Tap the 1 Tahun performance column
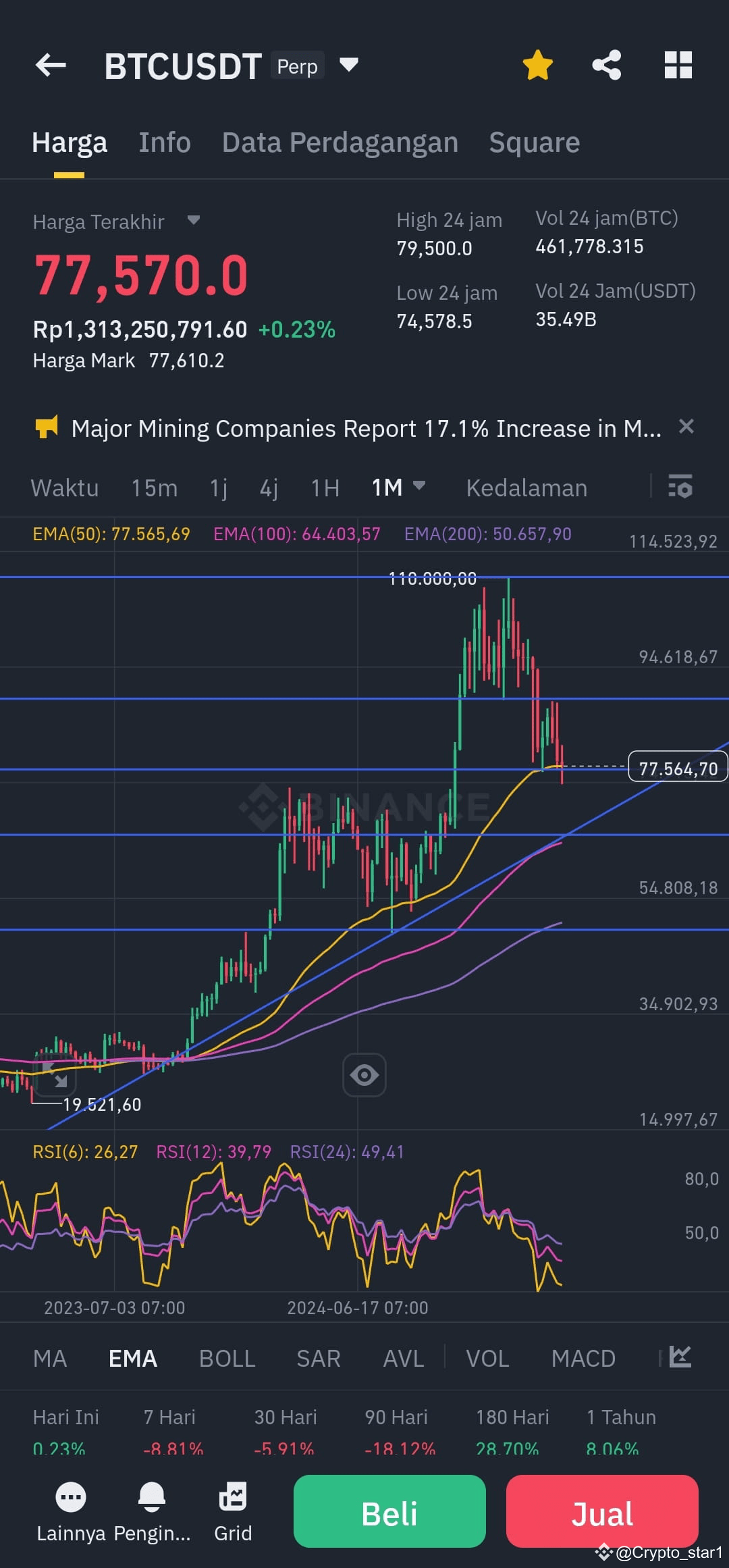 621,1431
